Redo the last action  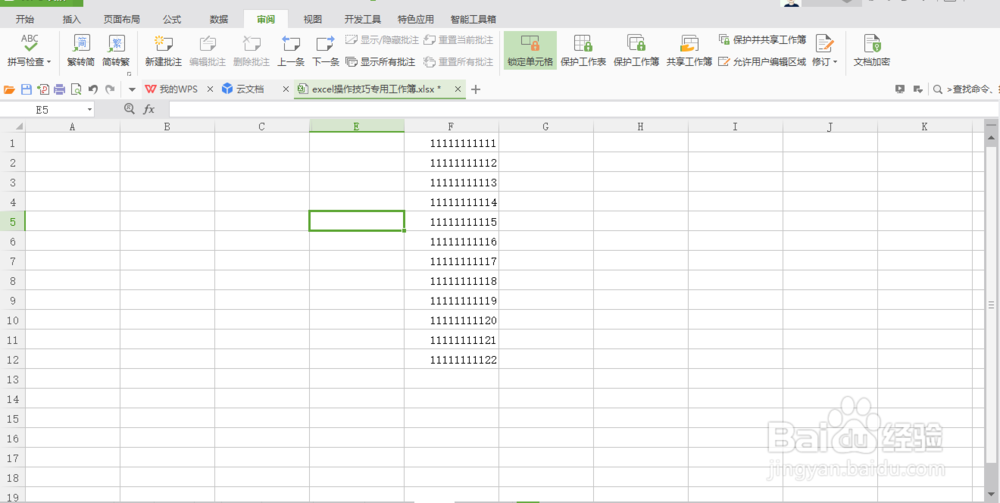tap(110, 89)
